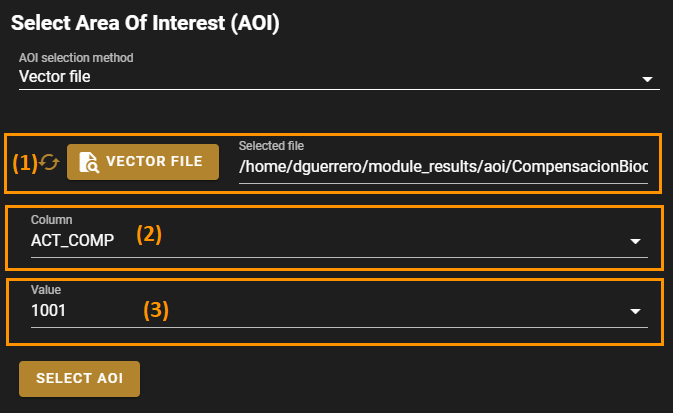673x413 pixels.
Task: Click the orange (3) annotation marker
Action: pyautogui.click(x=156, y=309)
